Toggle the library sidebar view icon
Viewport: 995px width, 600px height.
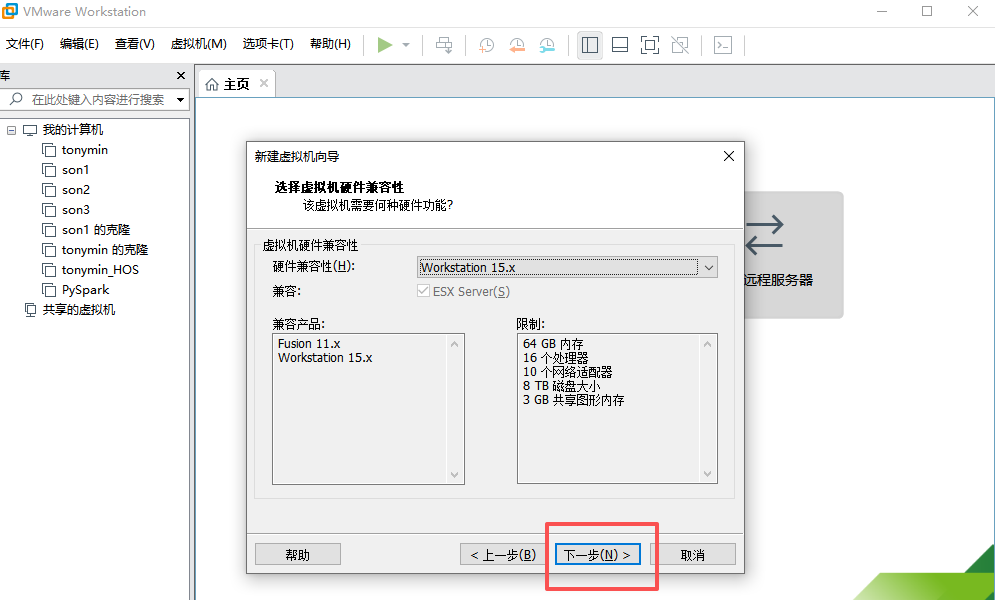[590, 45]
